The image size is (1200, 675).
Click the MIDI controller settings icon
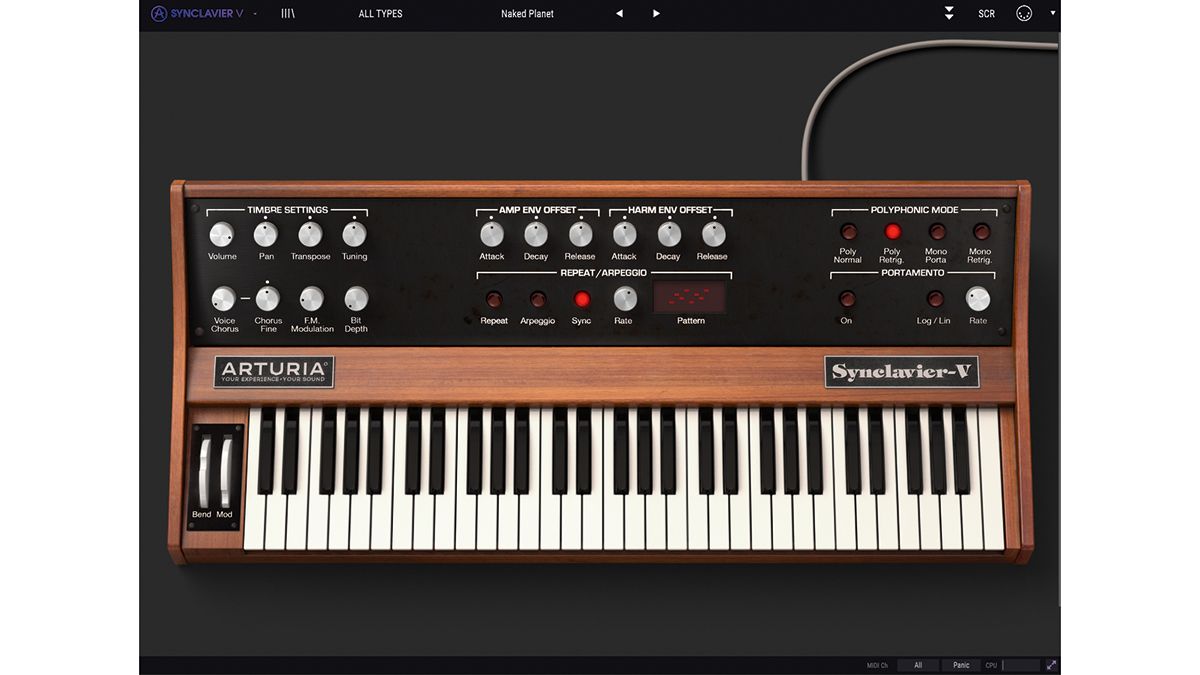(1023, 13)
